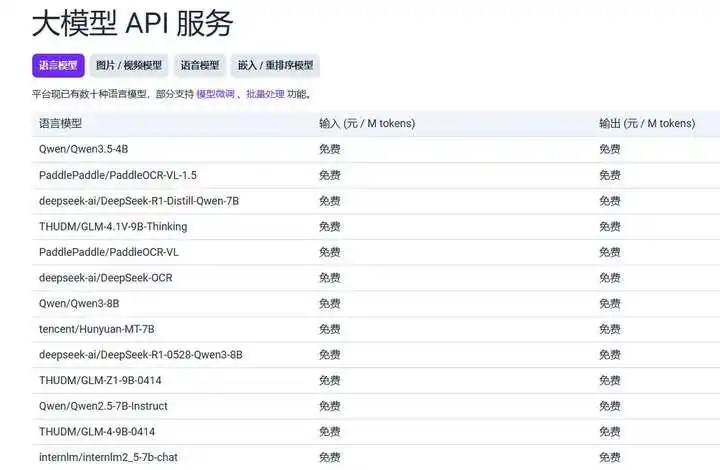Screen dimensions: 720x470
Task: Select PaddlePaddle/PaddleOCR-VL-1.5 model name
Action: 118,175
